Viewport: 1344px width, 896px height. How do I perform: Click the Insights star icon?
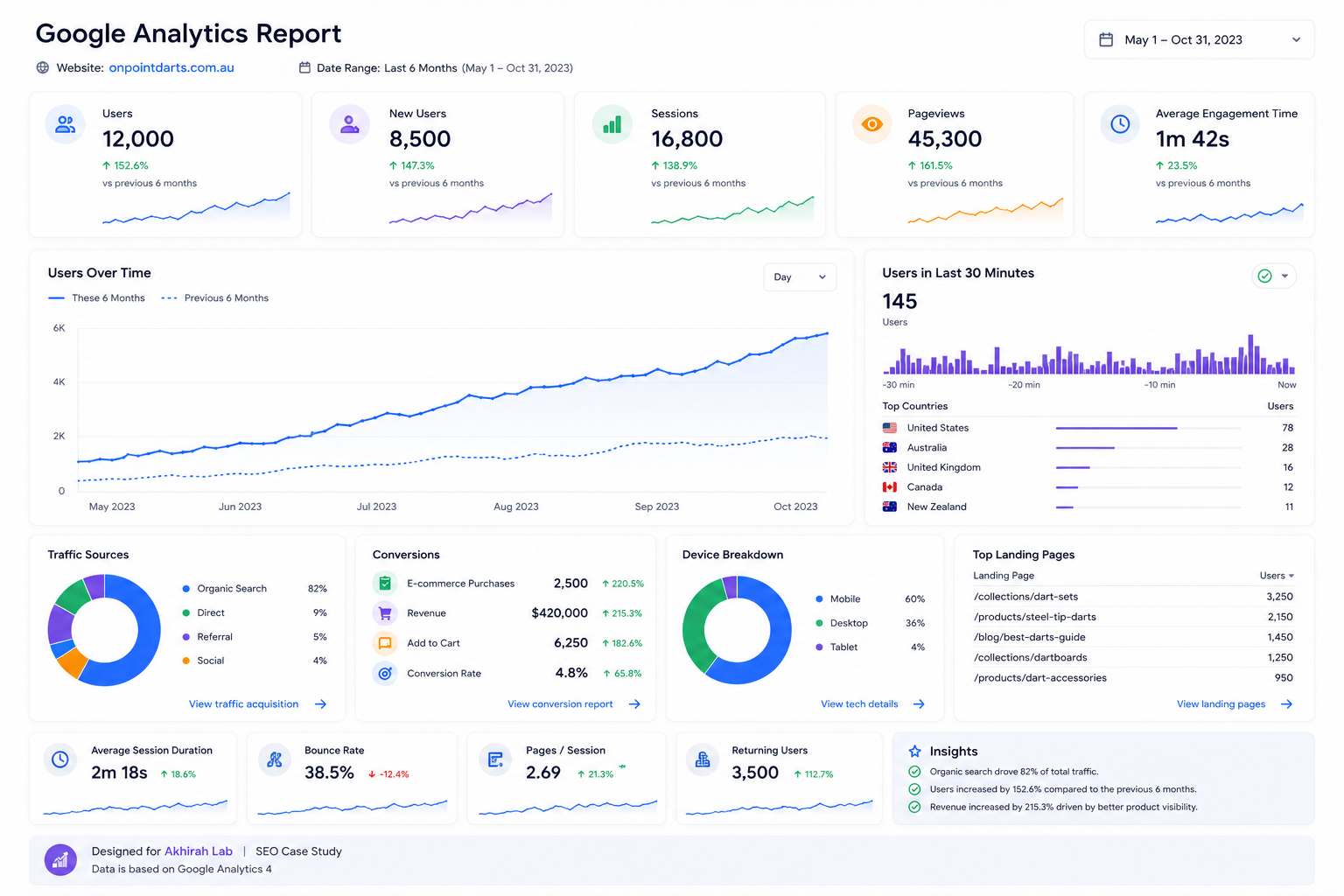click(914, 752)
